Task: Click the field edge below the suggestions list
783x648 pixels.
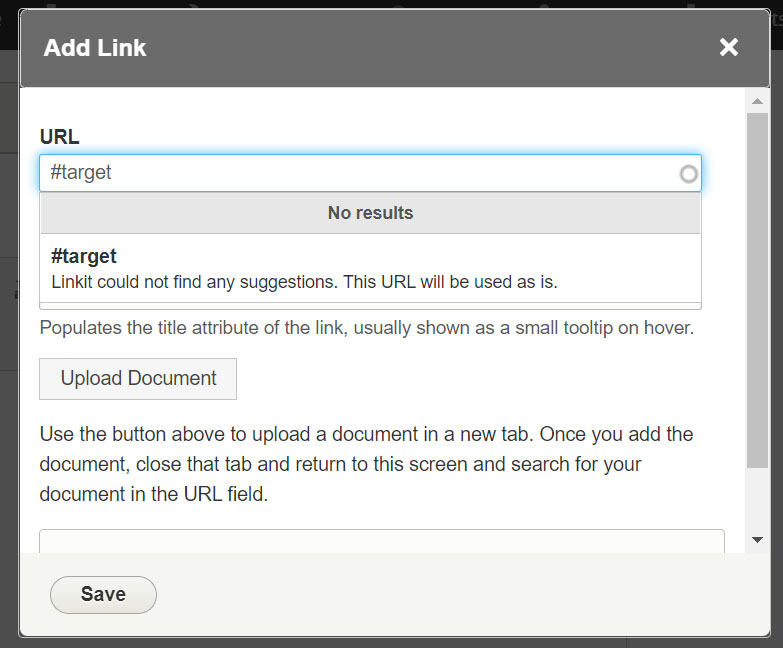Action: coord(370,305)
